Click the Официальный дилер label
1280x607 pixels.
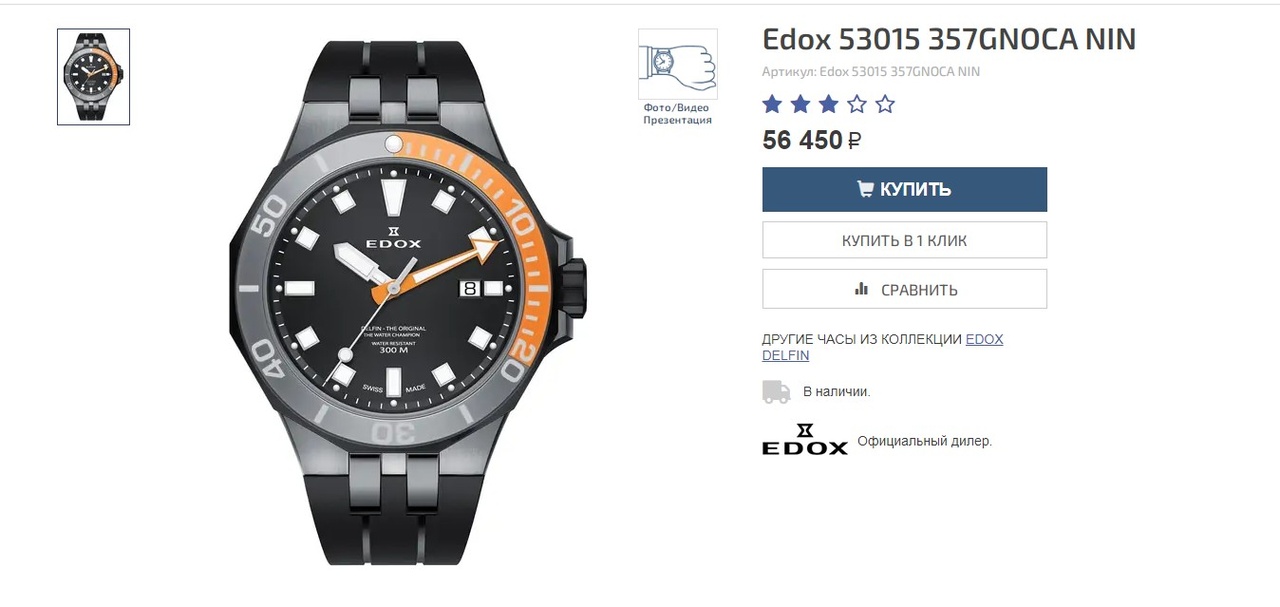924,441
